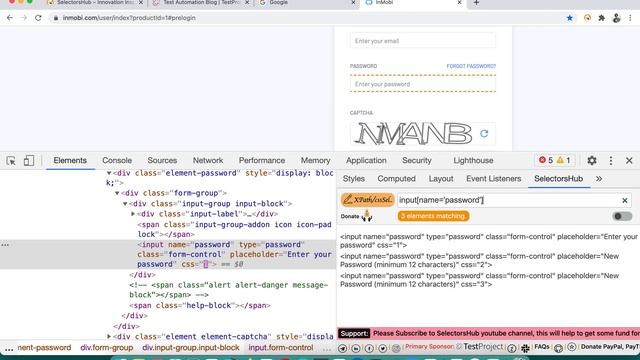Open the Event Listeners sidebar tab
The height and width of the screenshot is (360, 640).
[x=493, y=179]
